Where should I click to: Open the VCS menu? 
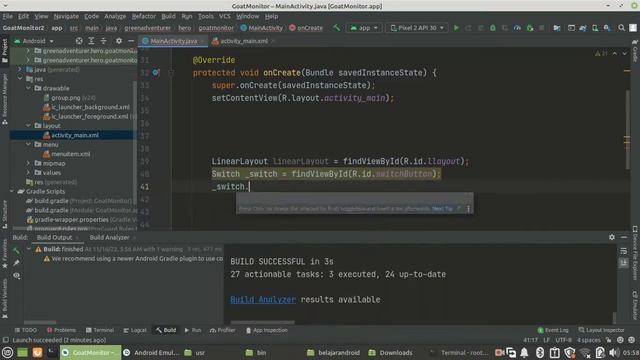pos(225,16)
